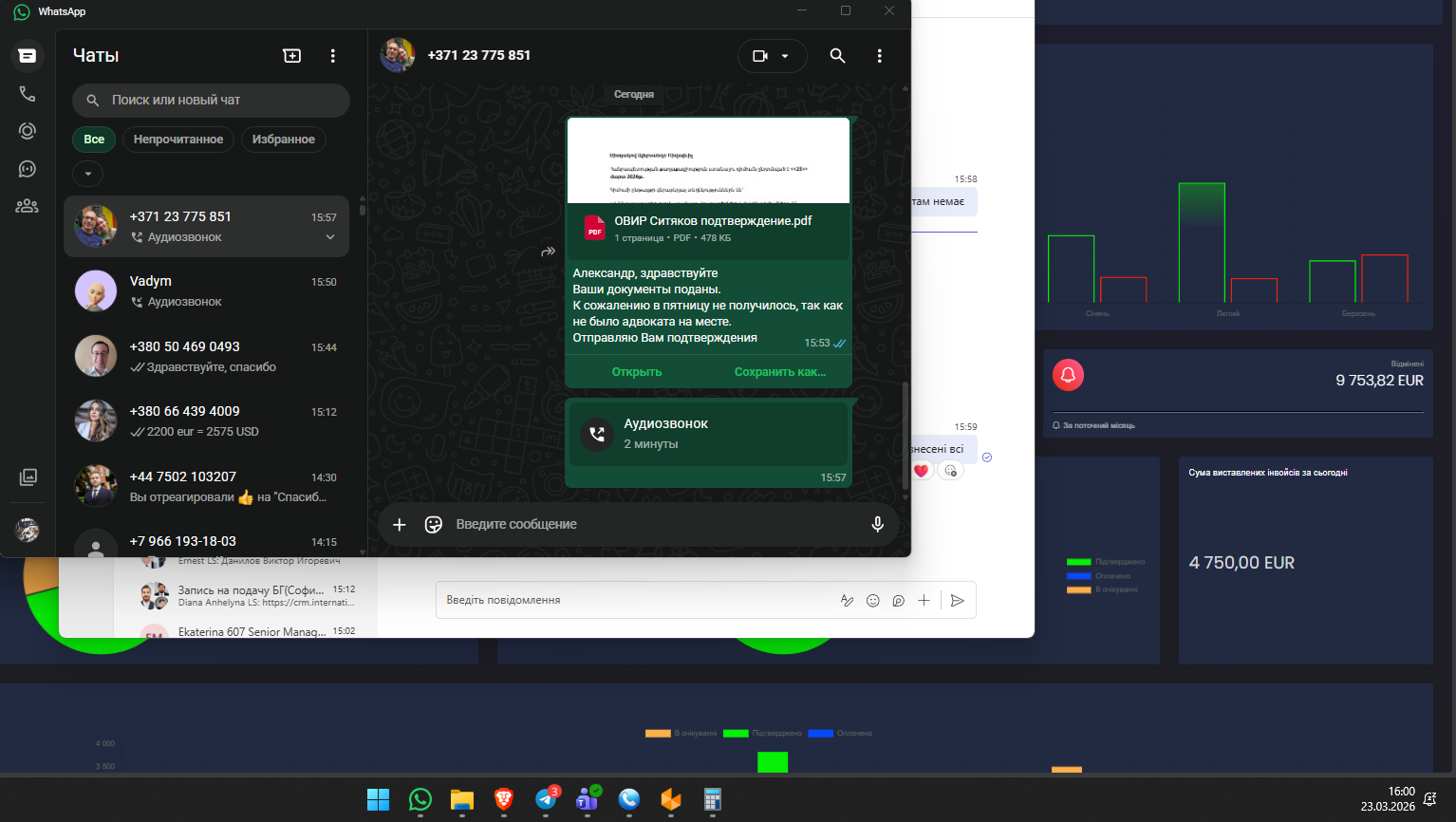Screen dimensions: 1456x822
Task: Open the +371 23 775 851 chat row
Action: pos(206,226)
